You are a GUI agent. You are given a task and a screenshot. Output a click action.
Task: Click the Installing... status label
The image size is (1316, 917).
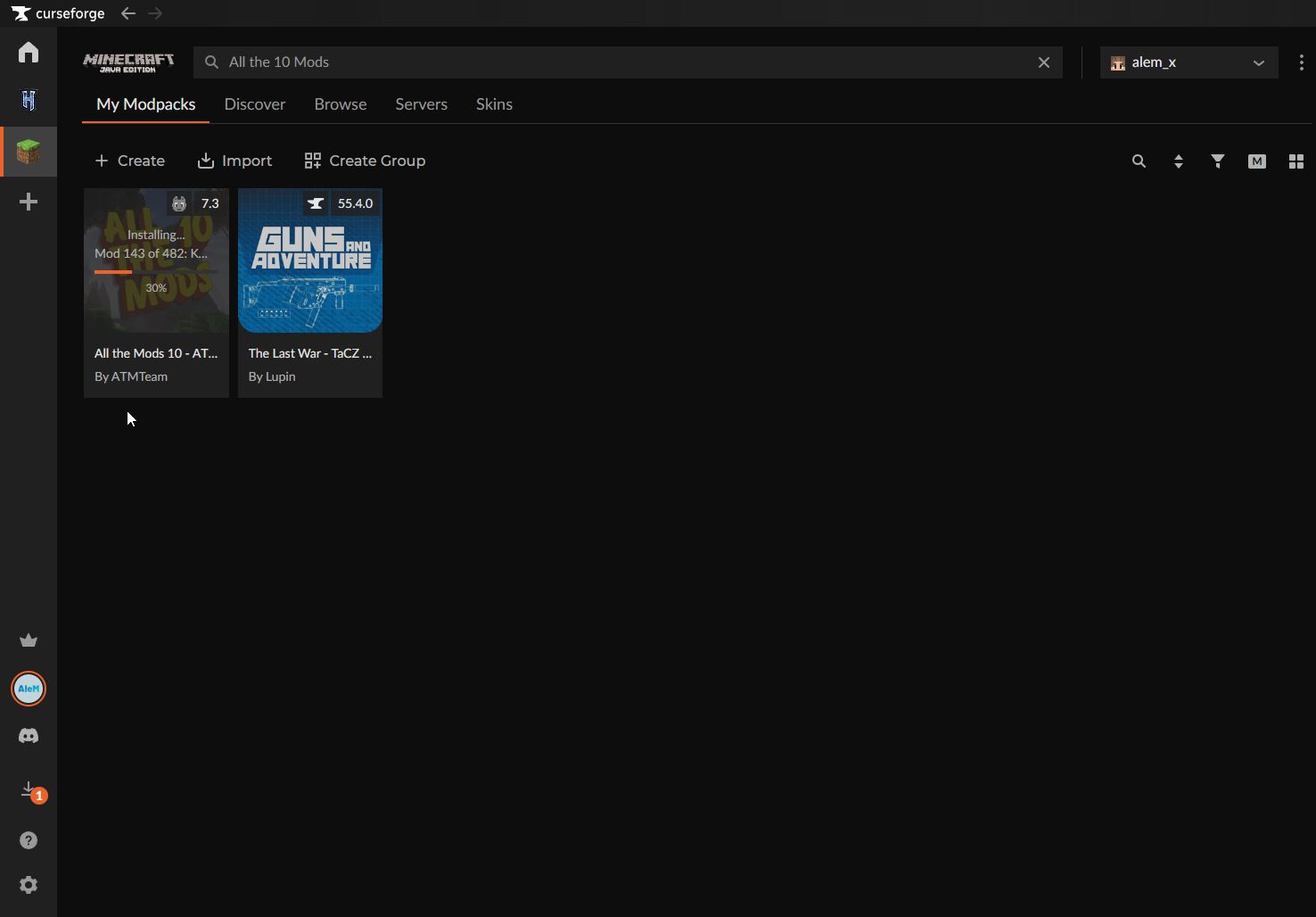156,235
